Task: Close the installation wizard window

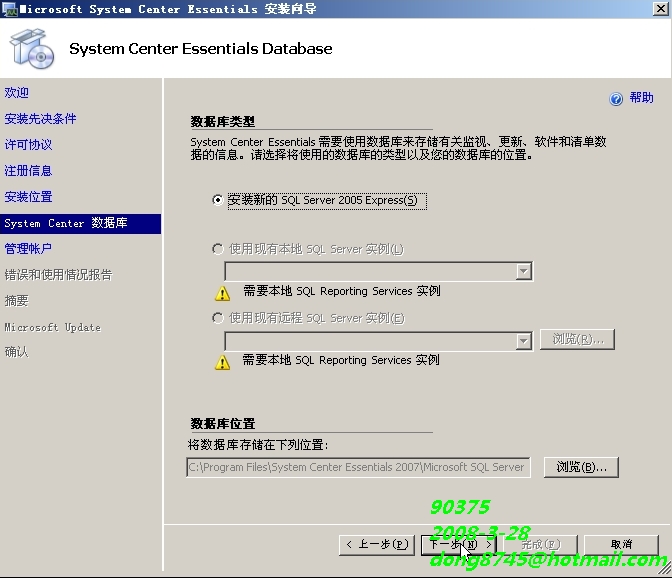Action: point(660,9)
